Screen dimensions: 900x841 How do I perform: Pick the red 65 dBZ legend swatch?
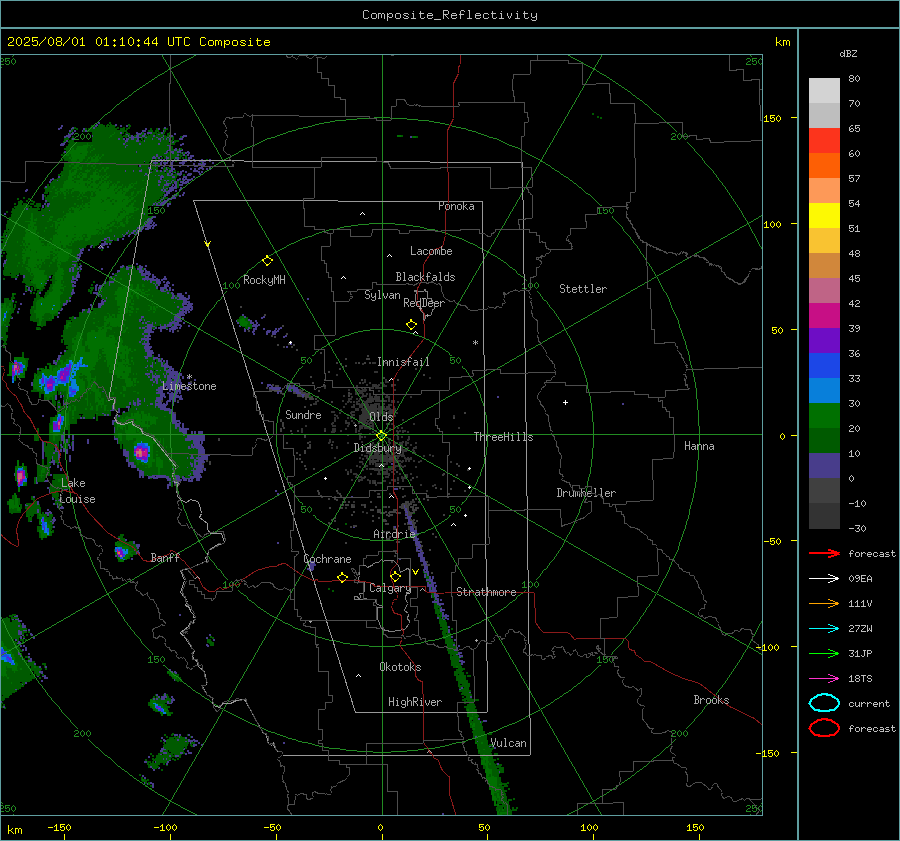[x=824, y=141]
